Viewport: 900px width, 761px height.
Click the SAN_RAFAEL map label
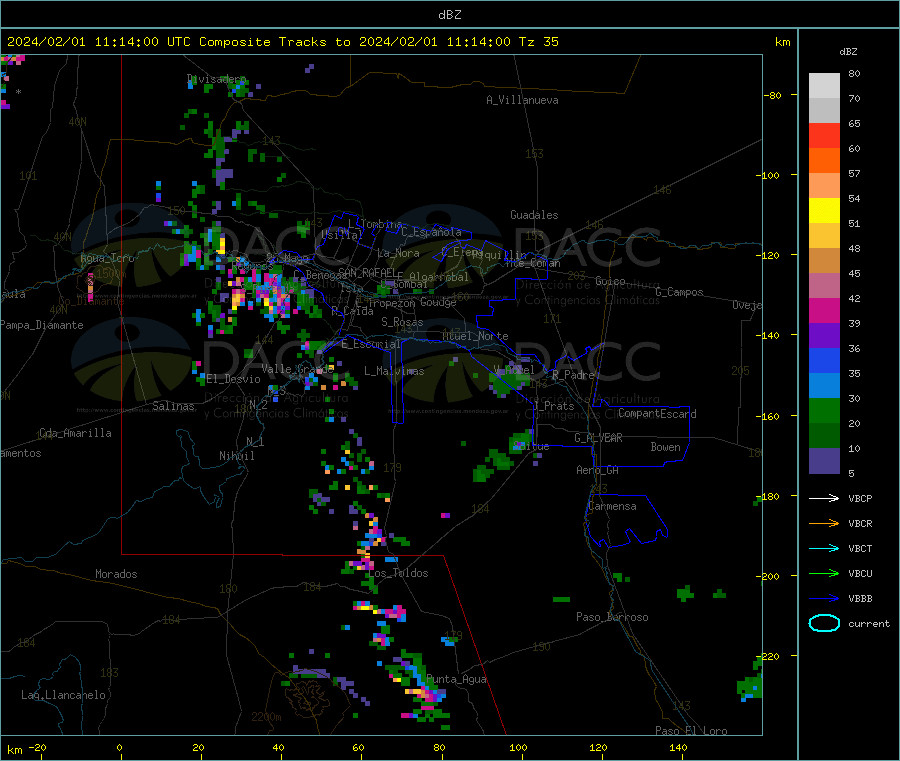(x=366, y=272)
